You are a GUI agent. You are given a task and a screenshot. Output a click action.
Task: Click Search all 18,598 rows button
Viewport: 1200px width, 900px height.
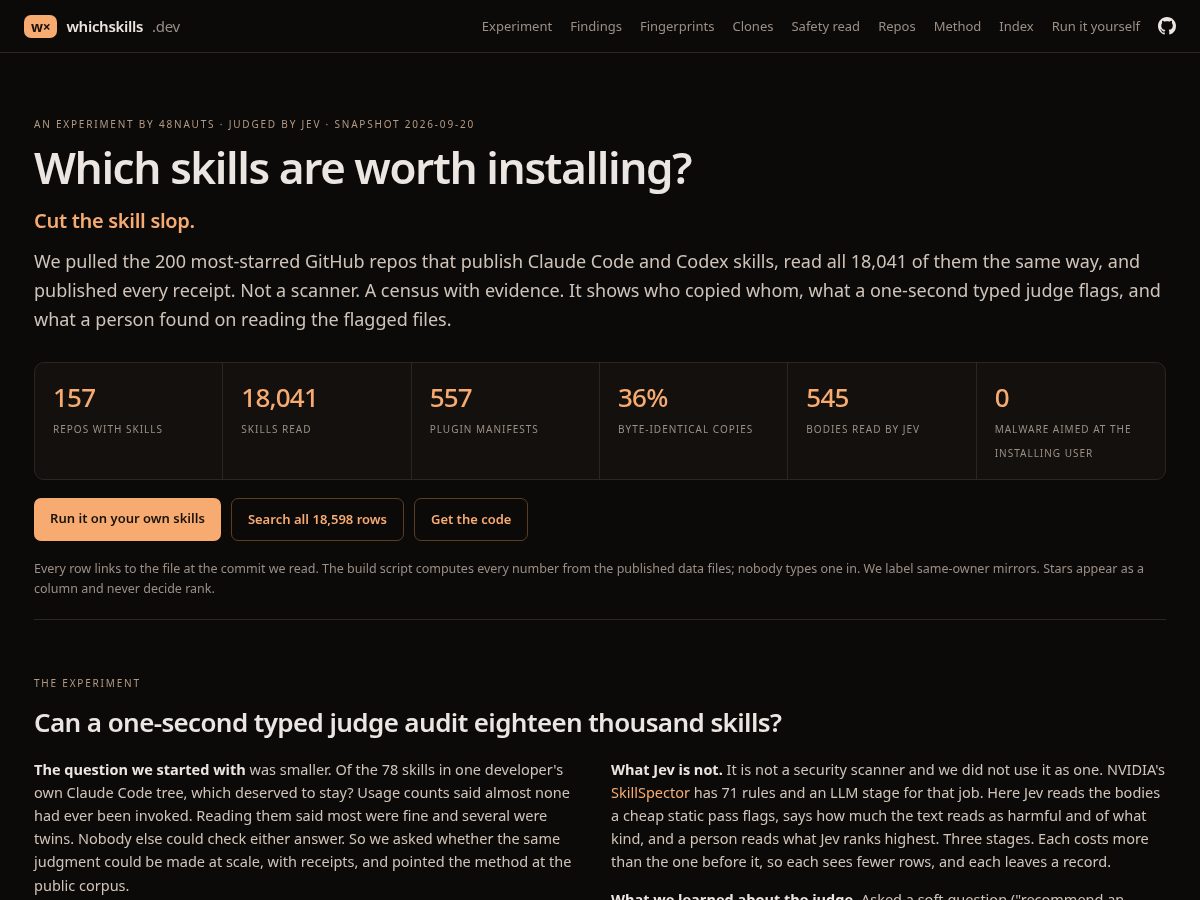[317, 519]
